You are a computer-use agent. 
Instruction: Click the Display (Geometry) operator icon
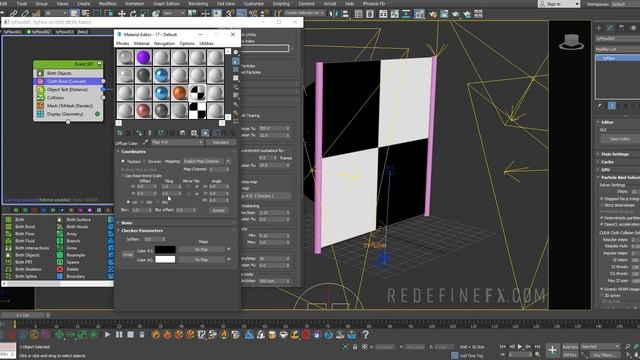[40, 114]
